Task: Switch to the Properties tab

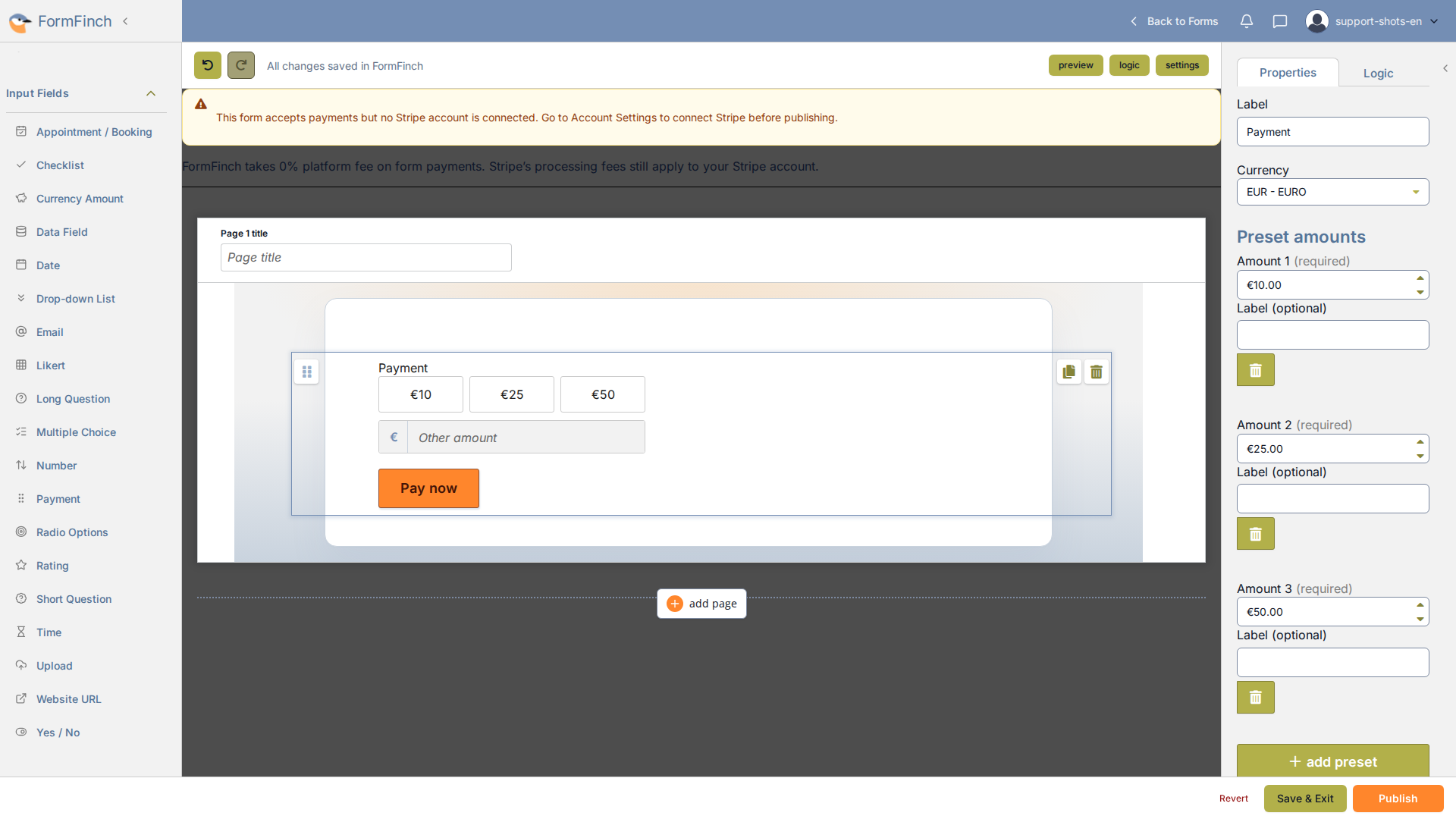Action: click(1288, 73)
